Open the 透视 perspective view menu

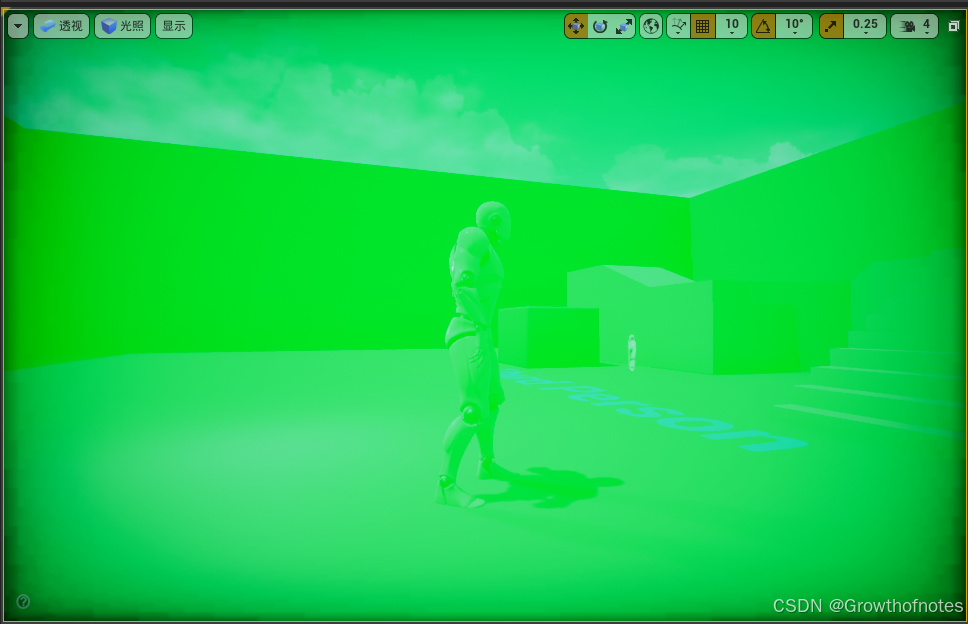[x=61, y=26]
